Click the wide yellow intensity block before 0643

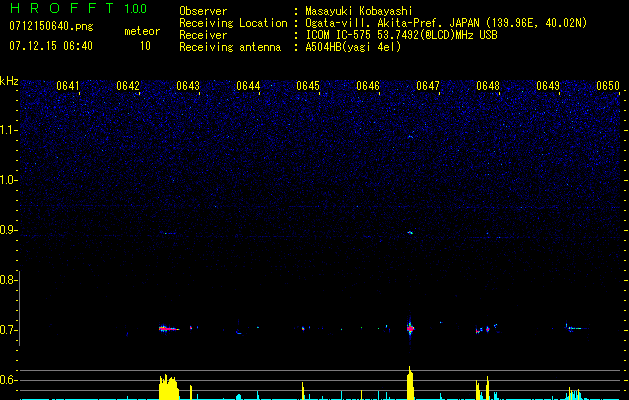tap(168, 387)
